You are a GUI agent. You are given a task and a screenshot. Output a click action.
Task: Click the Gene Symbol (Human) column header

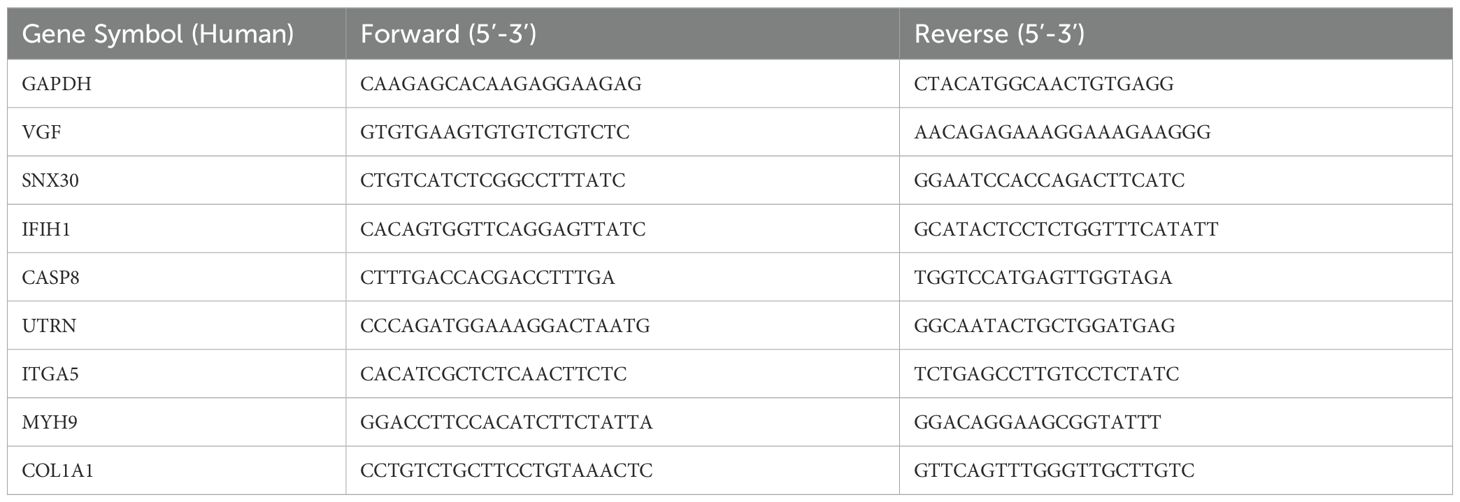pos(157,35)
